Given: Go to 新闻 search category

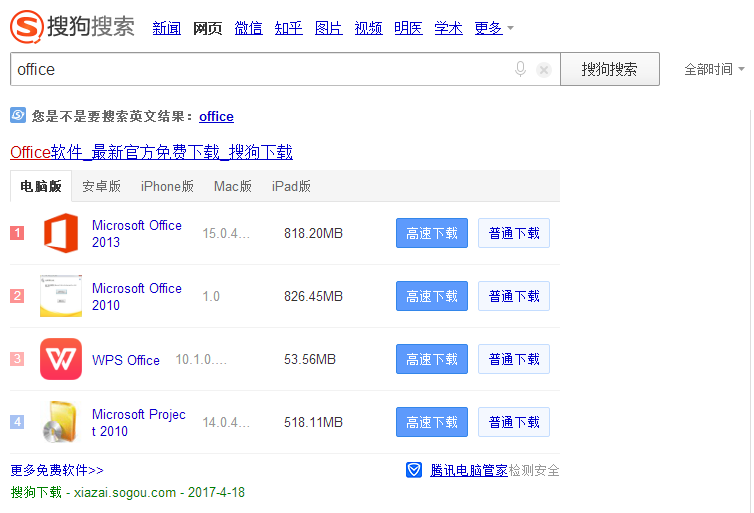Looking at the screenshot, I should click(x=166, y=28).
